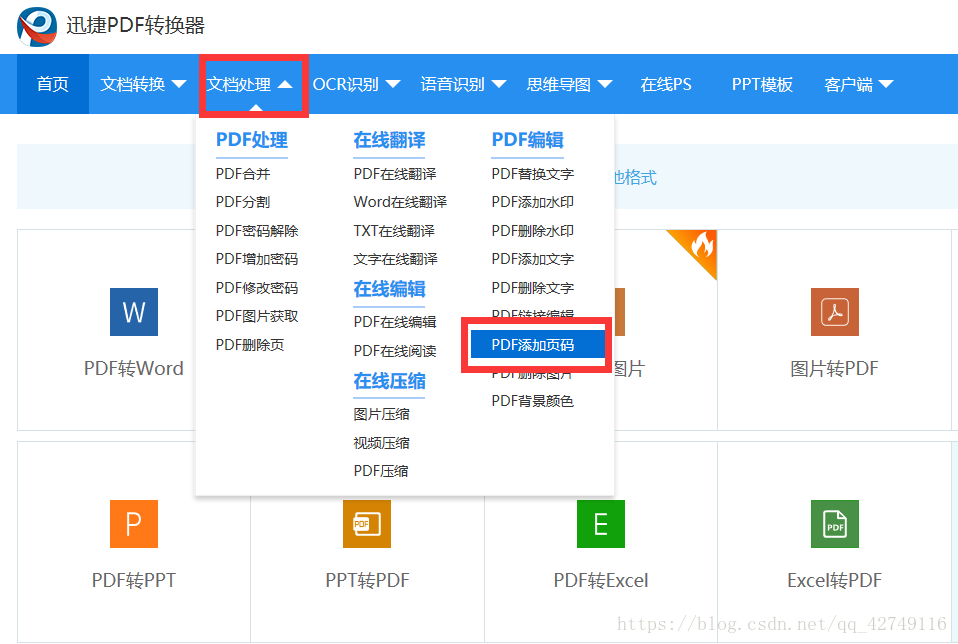Click highlighted PDF添加页码 entry

tap(538, 345)
